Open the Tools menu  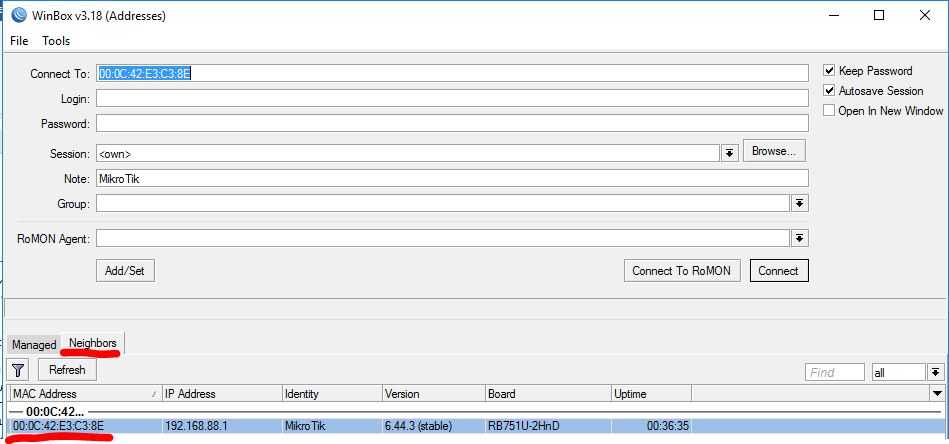(x=56, y=41)
